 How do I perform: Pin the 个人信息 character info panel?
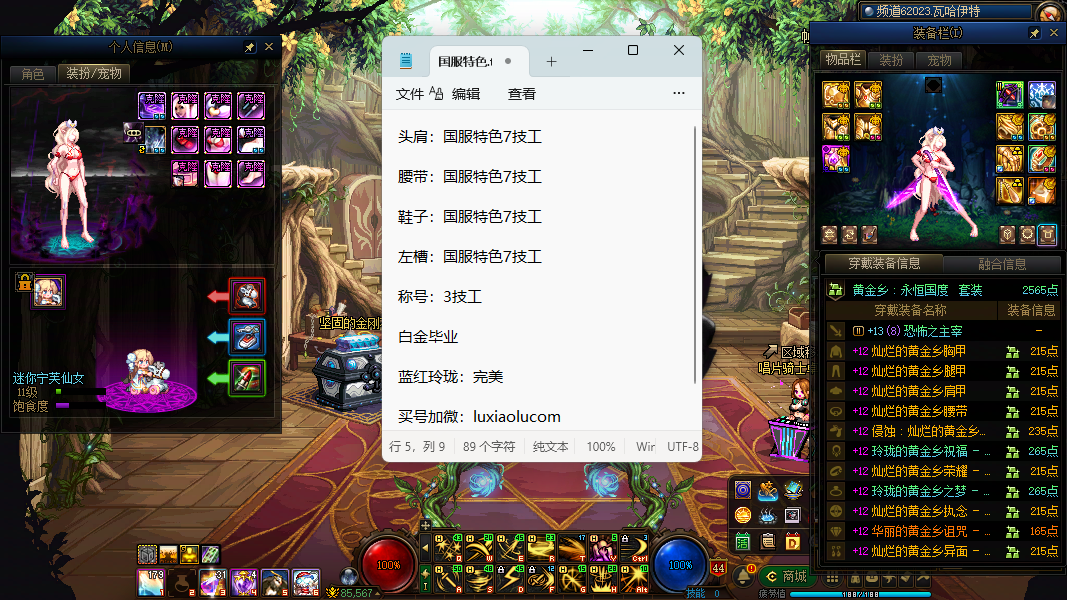tap(250, 47)
